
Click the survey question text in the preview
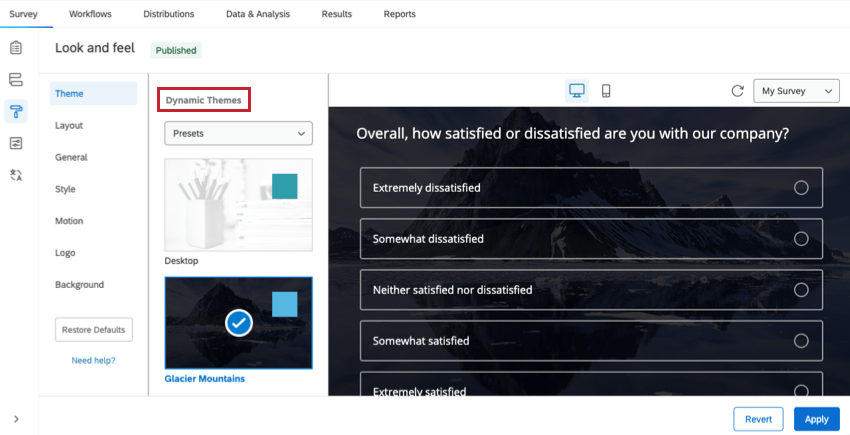(x=572, y=133)
